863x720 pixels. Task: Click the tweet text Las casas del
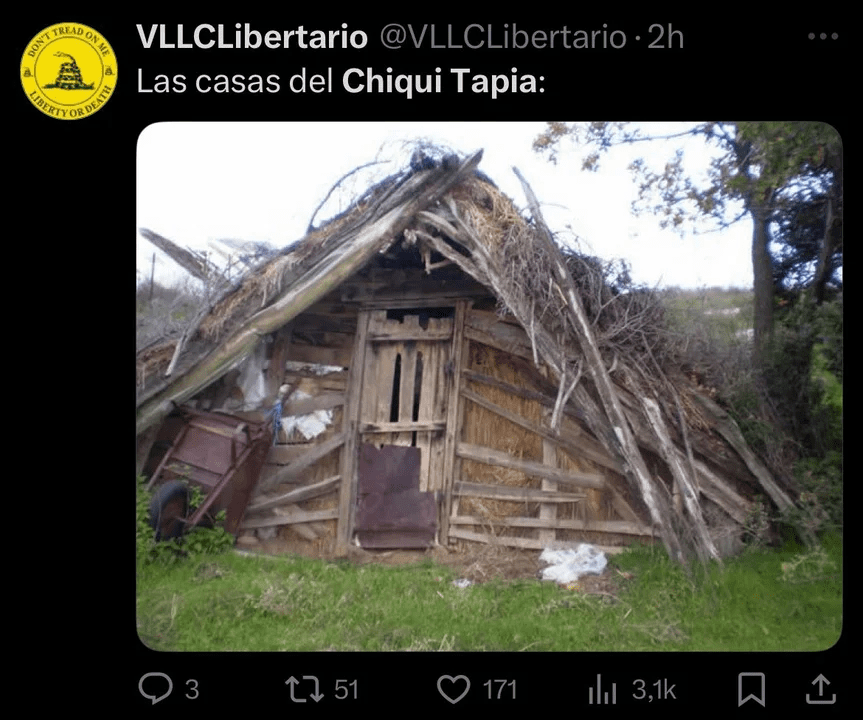235,81
